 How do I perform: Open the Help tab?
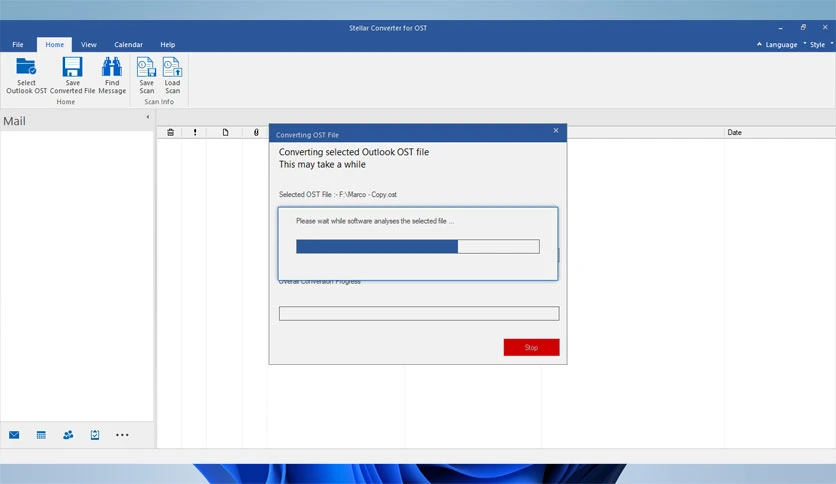167,45
